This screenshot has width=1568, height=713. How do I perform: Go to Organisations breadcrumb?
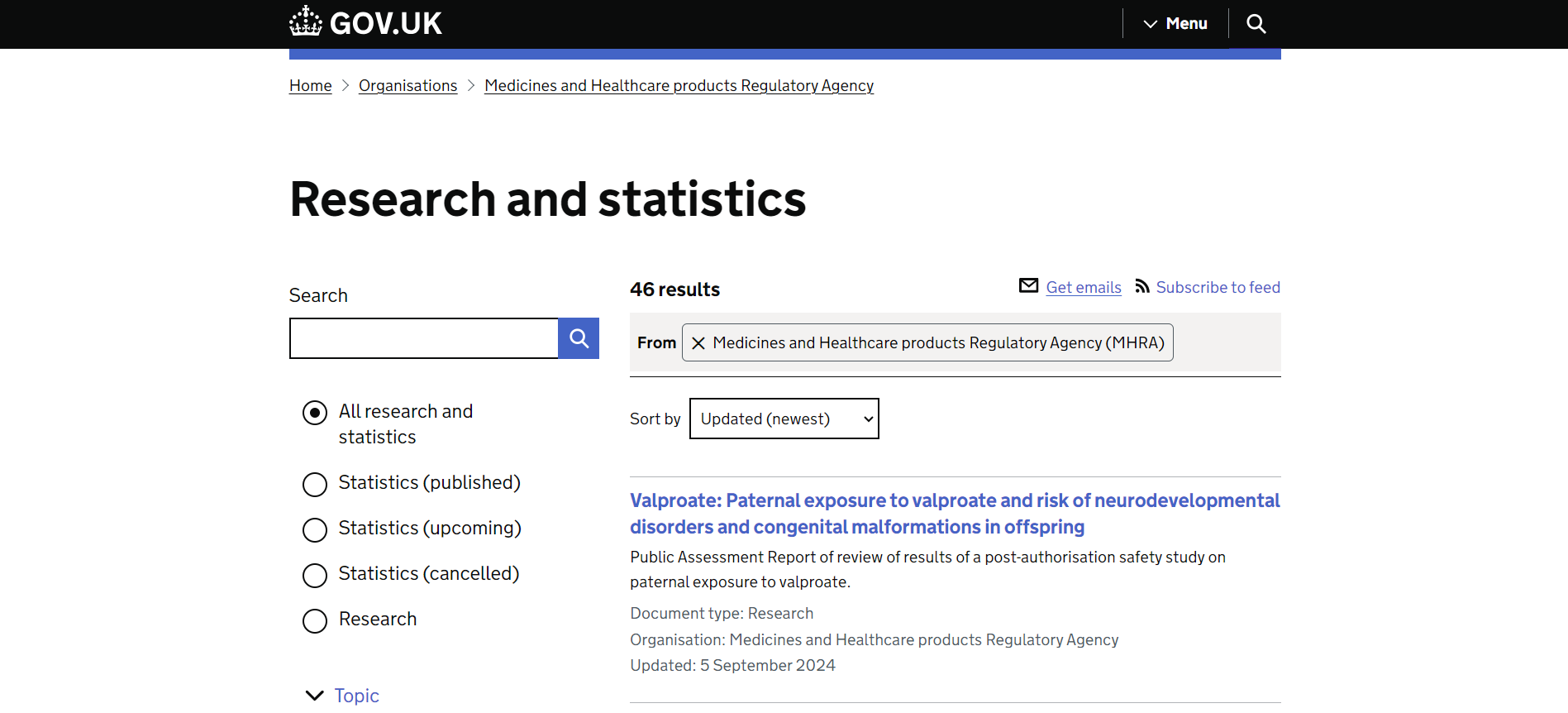pyautogui.click(x=407, y=86)
